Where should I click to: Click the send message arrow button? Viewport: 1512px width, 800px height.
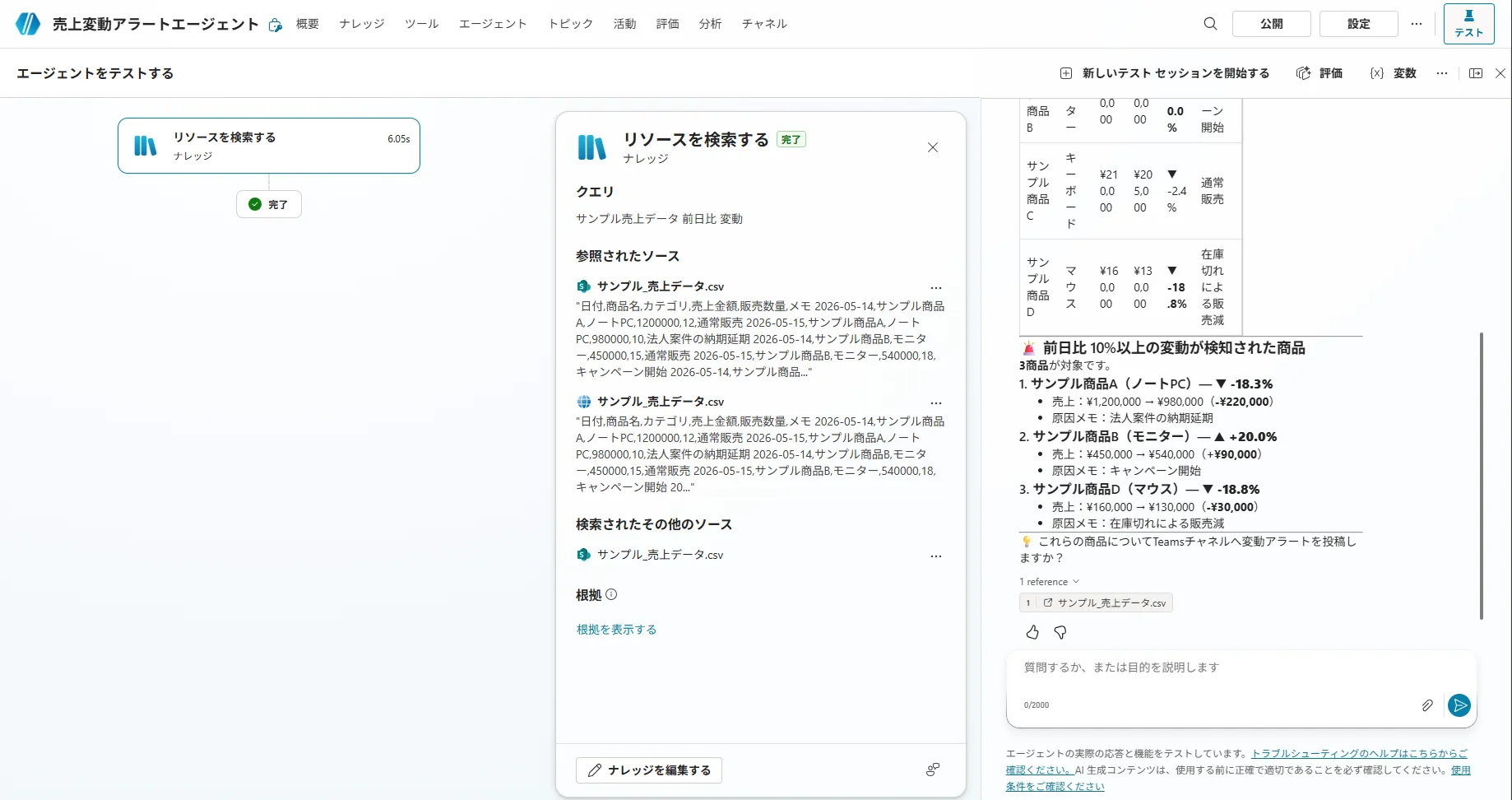click(x=1459, y=705)
